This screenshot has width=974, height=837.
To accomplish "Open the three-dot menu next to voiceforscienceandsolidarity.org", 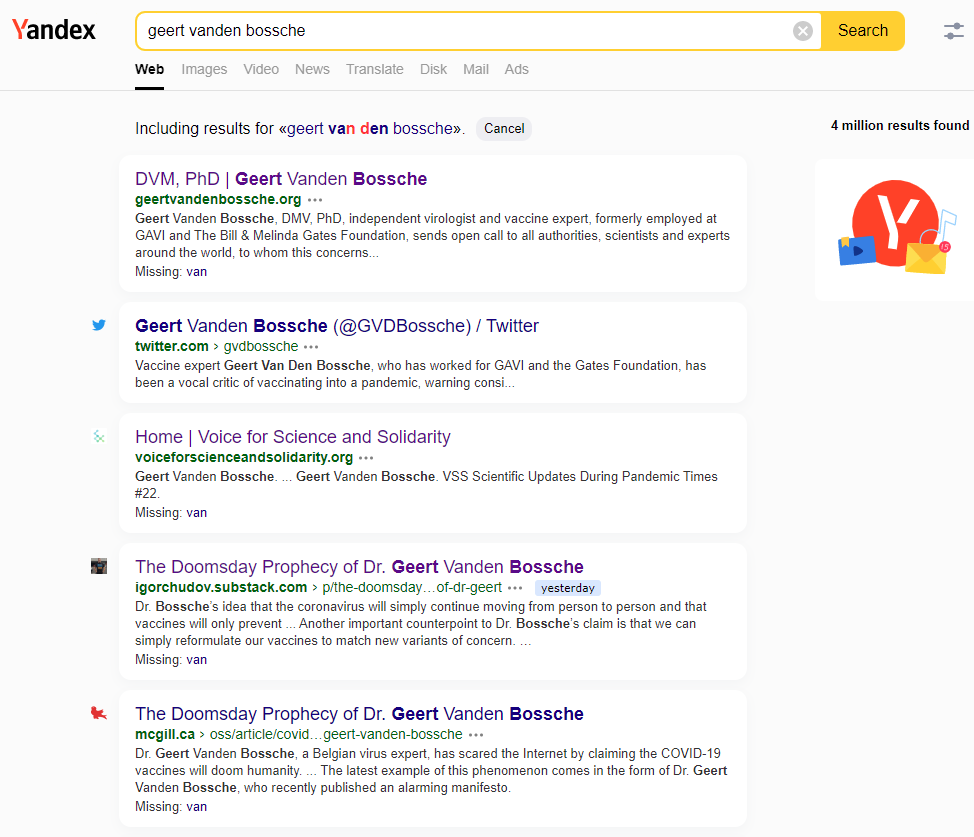I will pos(366,458).
